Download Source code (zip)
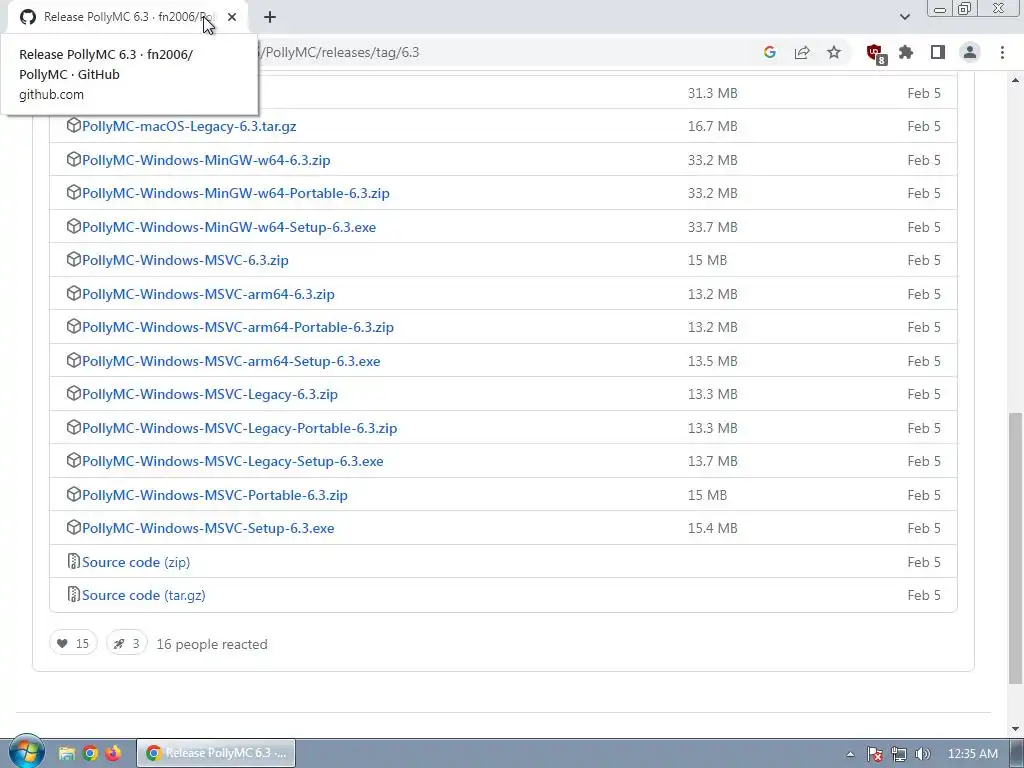 tap(136, 562)
